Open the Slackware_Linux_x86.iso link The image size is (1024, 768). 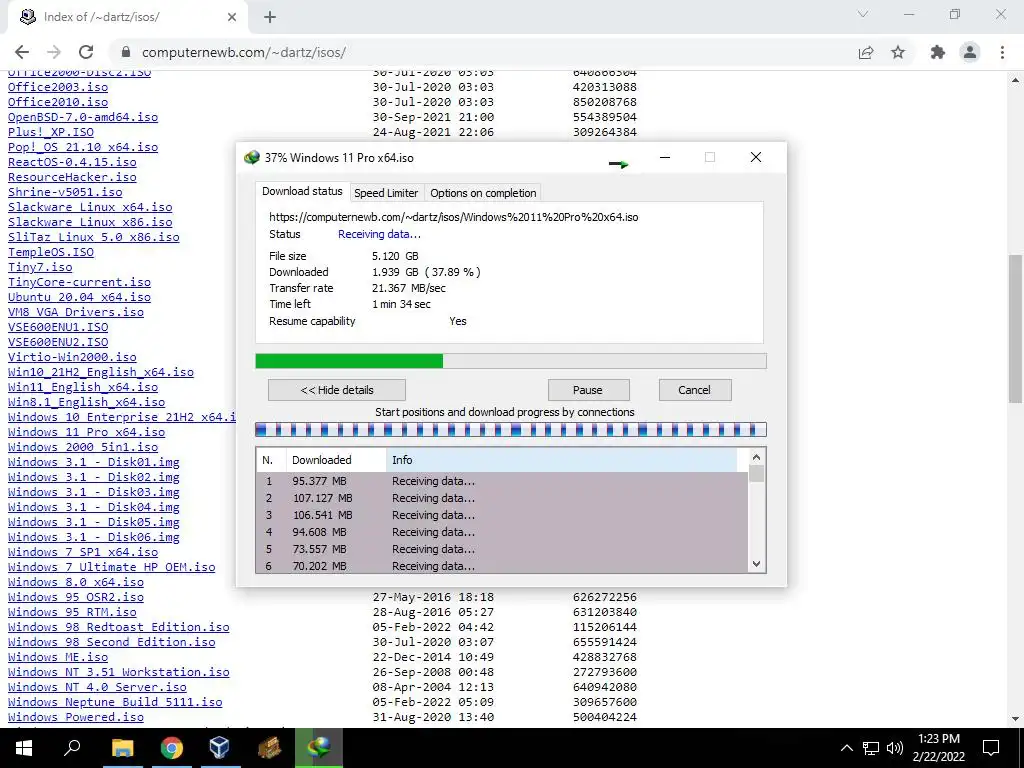pyautogui.click(x=90, y=222)
